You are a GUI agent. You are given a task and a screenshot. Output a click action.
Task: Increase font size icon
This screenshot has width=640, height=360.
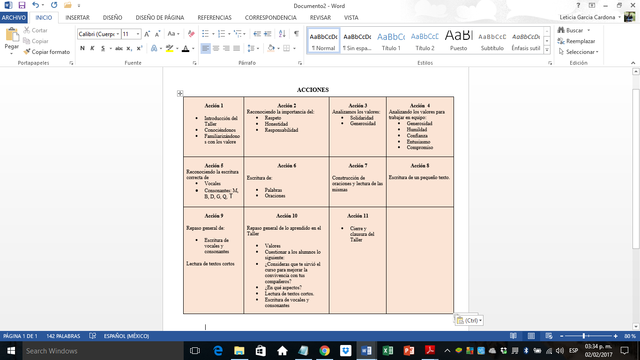tap(147, 34)
